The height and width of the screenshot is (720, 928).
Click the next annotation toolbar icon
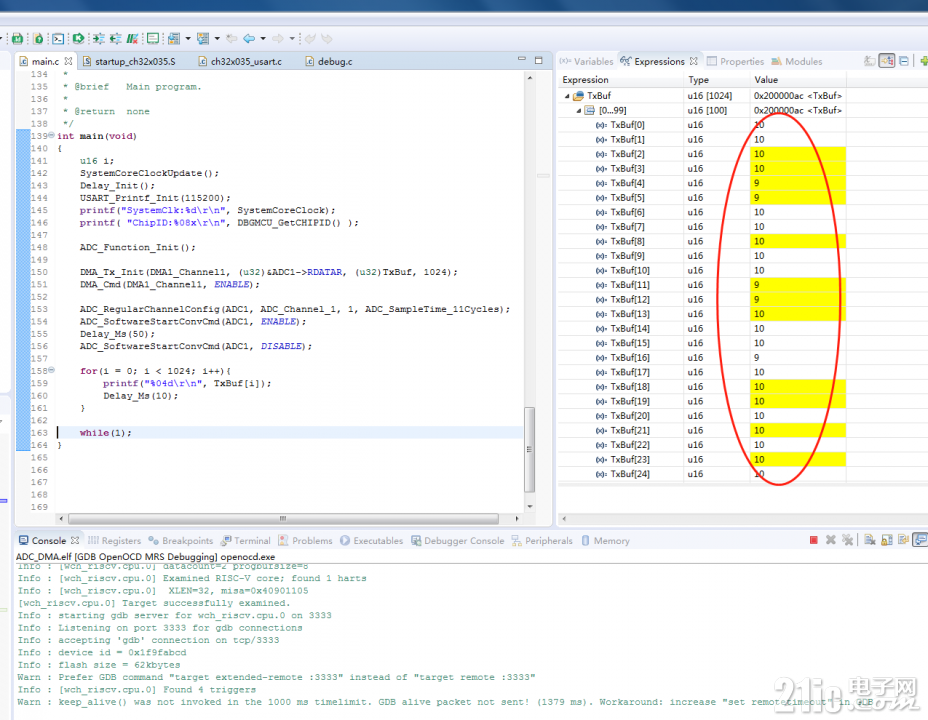(x=174, y=38)
